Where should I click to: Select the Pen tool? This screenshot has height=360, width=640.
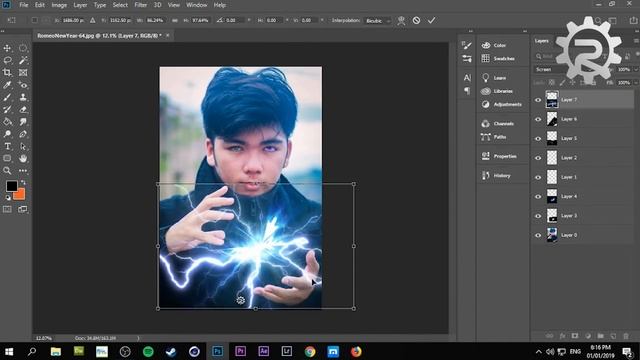[x=23, y=134]
